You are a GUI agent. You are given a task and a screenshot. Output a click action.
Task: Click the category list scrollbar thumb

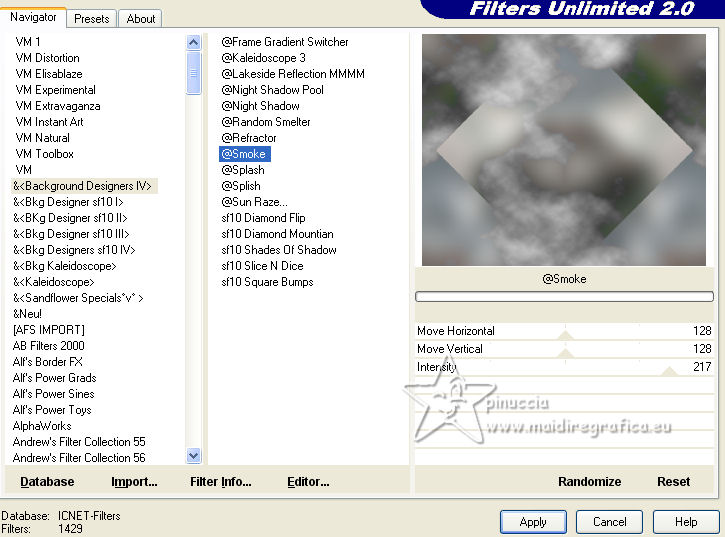pyautogui.click(x=194, y=73)
